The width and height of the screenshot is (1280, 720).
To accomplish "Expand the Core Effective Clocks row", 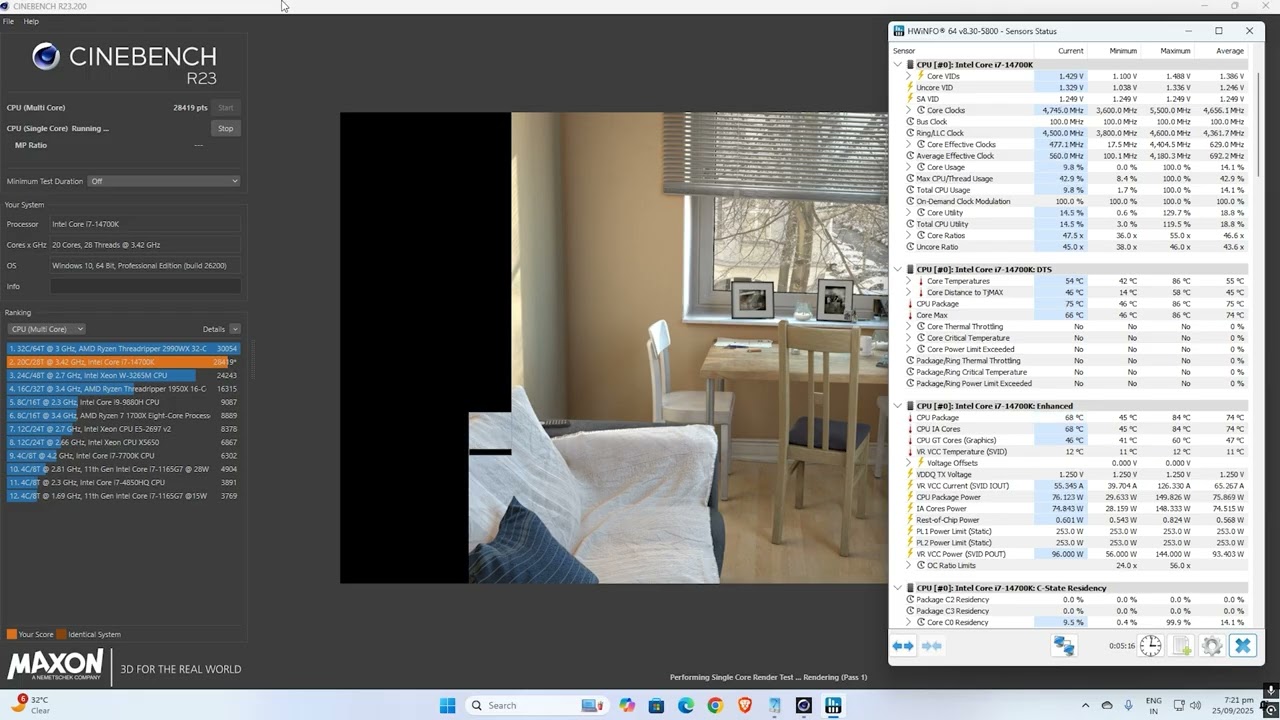I will 909,144.
